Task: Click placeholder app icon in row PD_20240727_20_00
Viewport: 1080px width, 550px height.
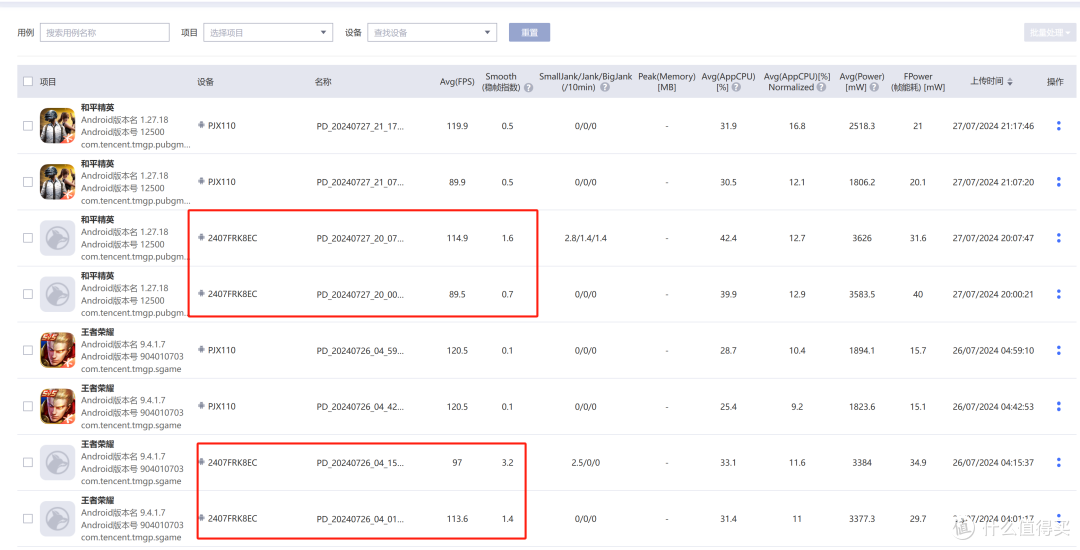Action: point(57,294)
